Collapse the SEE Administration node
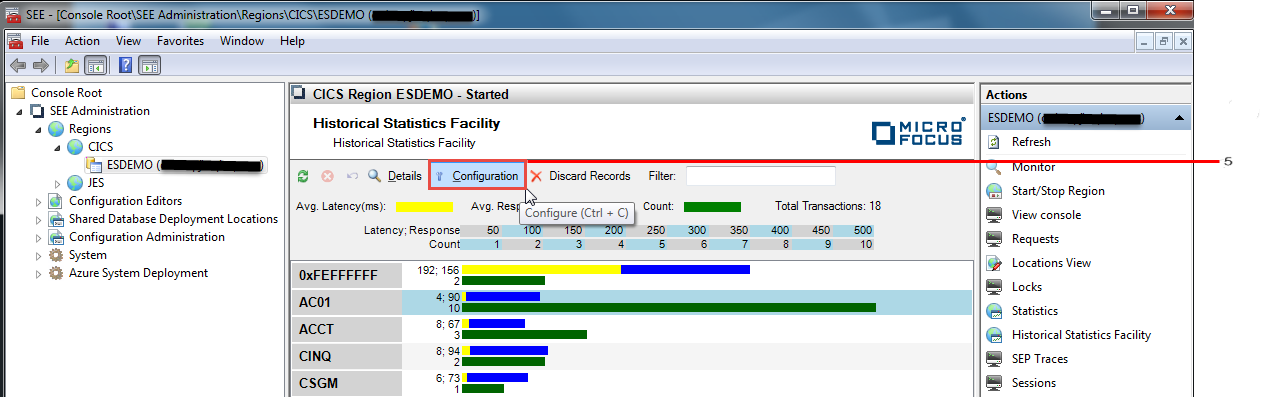Screen dimensions: 1288x397 click(x=21, y=111)
